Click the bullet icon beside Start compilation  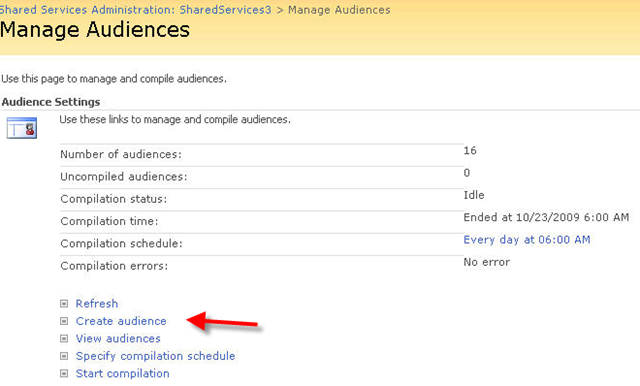click(x=64, y=373)
